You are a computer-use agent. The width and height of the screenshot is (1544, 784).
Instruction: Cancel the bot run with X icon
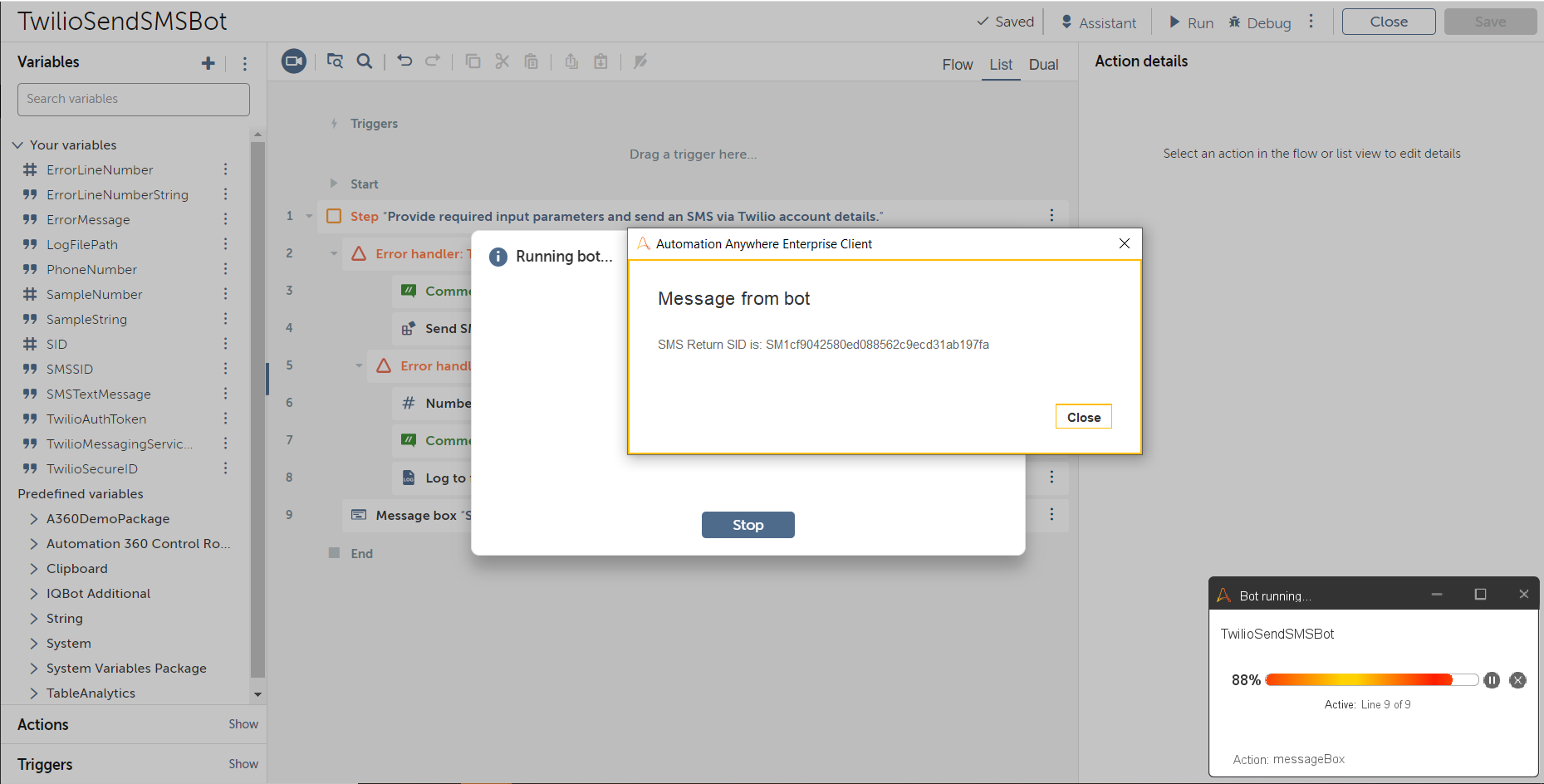click(x=1518, y=680)
